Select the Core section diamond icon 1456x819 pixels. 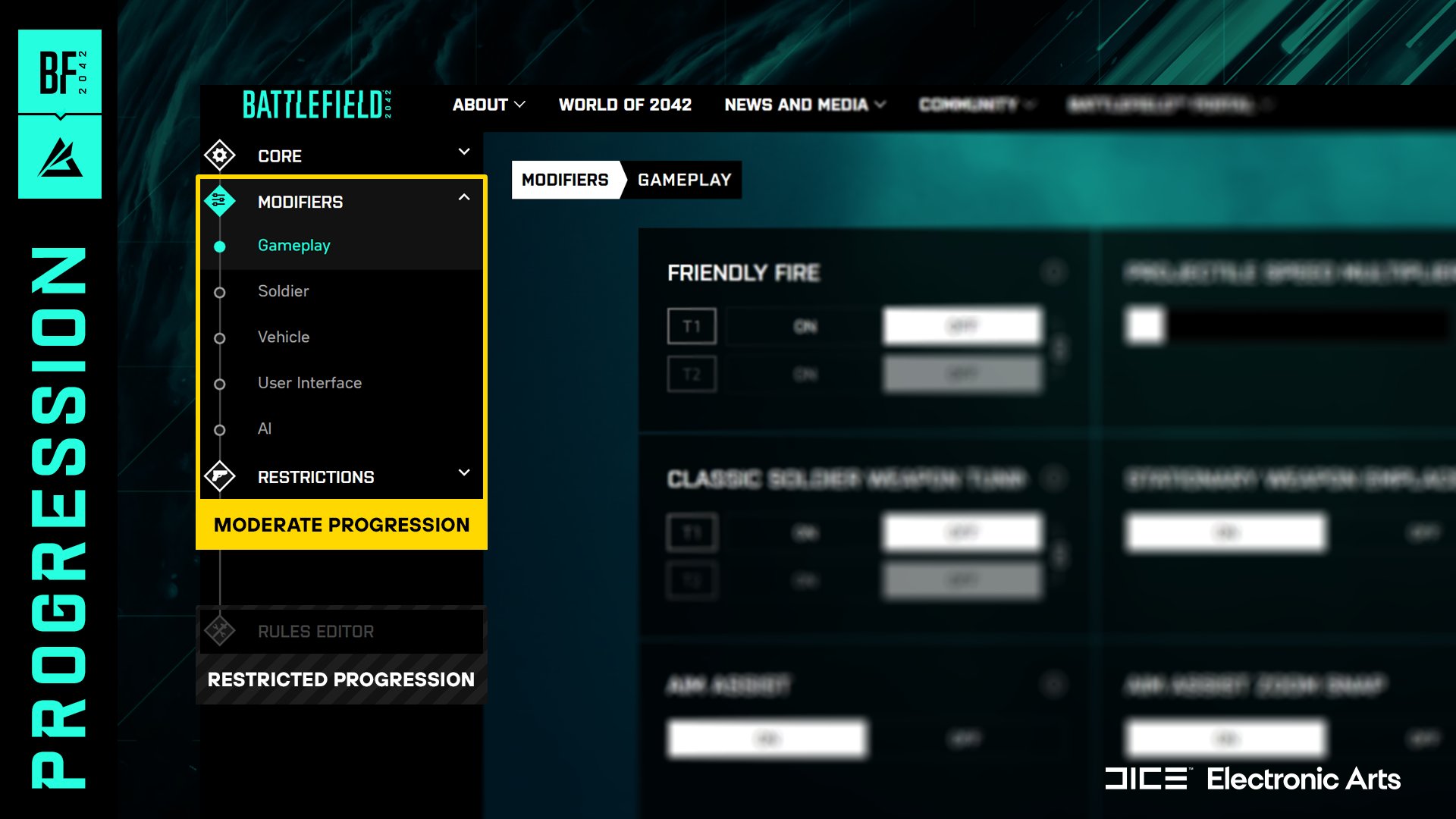[x=220, y=155]
